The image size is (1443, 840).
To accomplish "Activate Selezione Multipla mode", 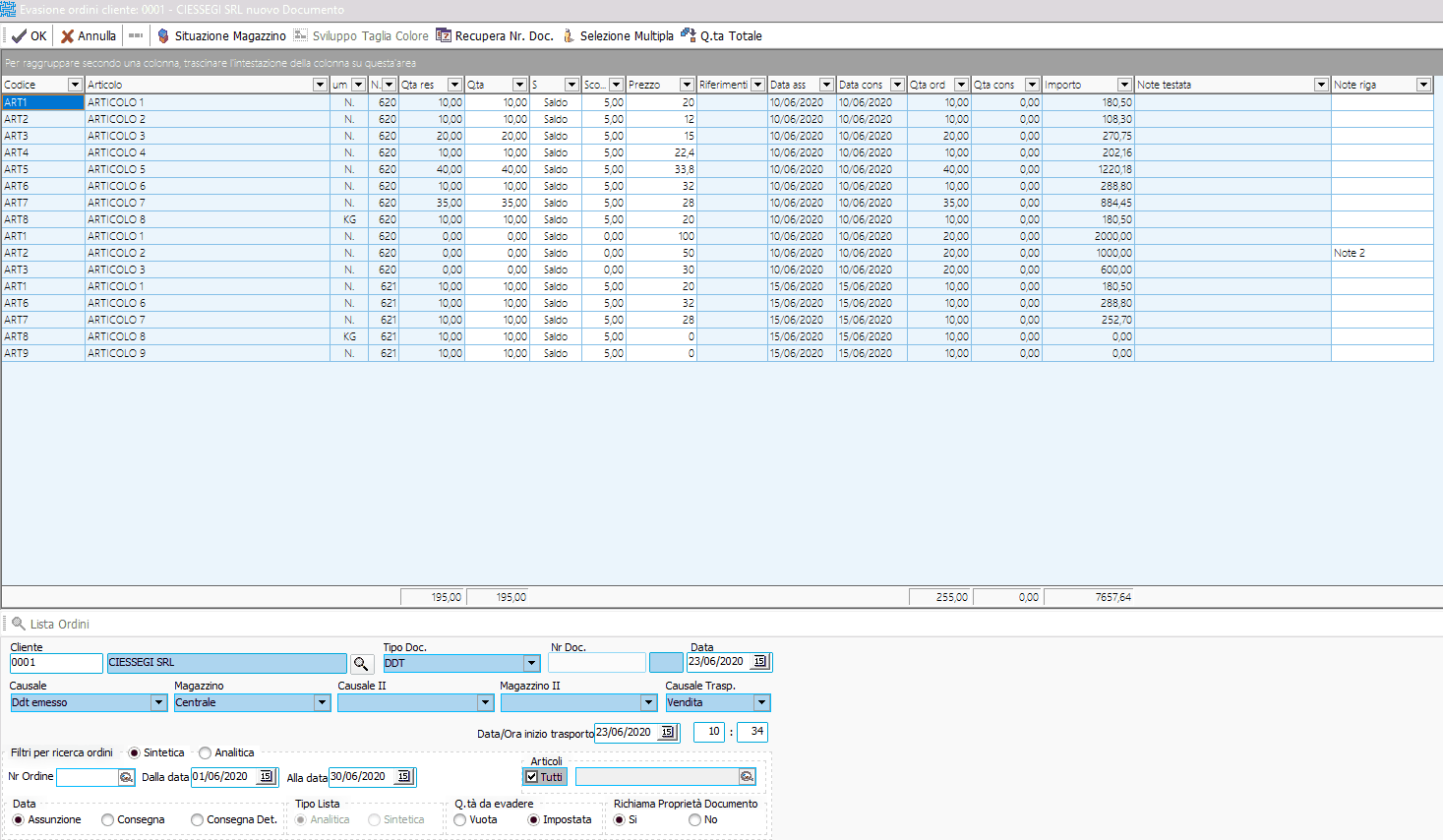I will 618,35.
